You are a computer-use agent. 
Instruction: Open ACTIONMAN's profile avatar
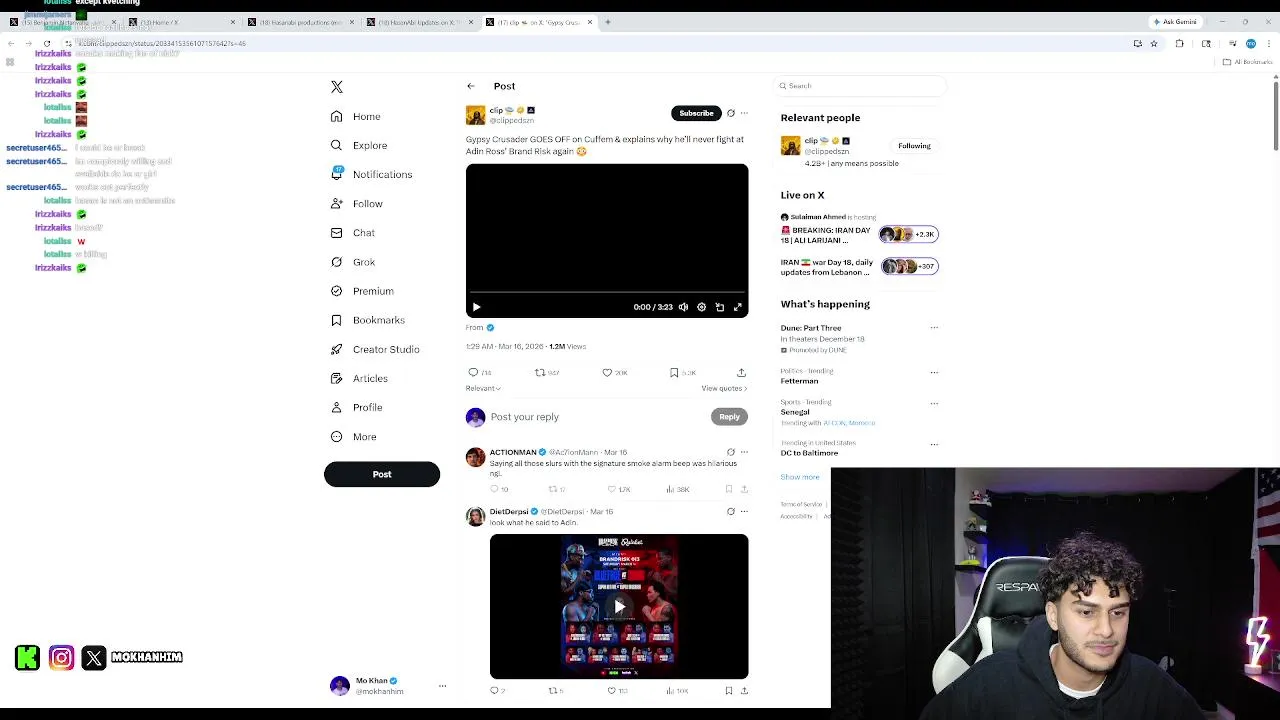point(475,457)
